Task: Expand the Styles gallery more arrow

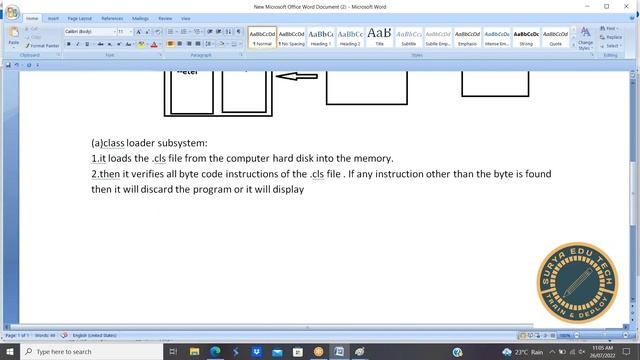Action: pos(573,45)
